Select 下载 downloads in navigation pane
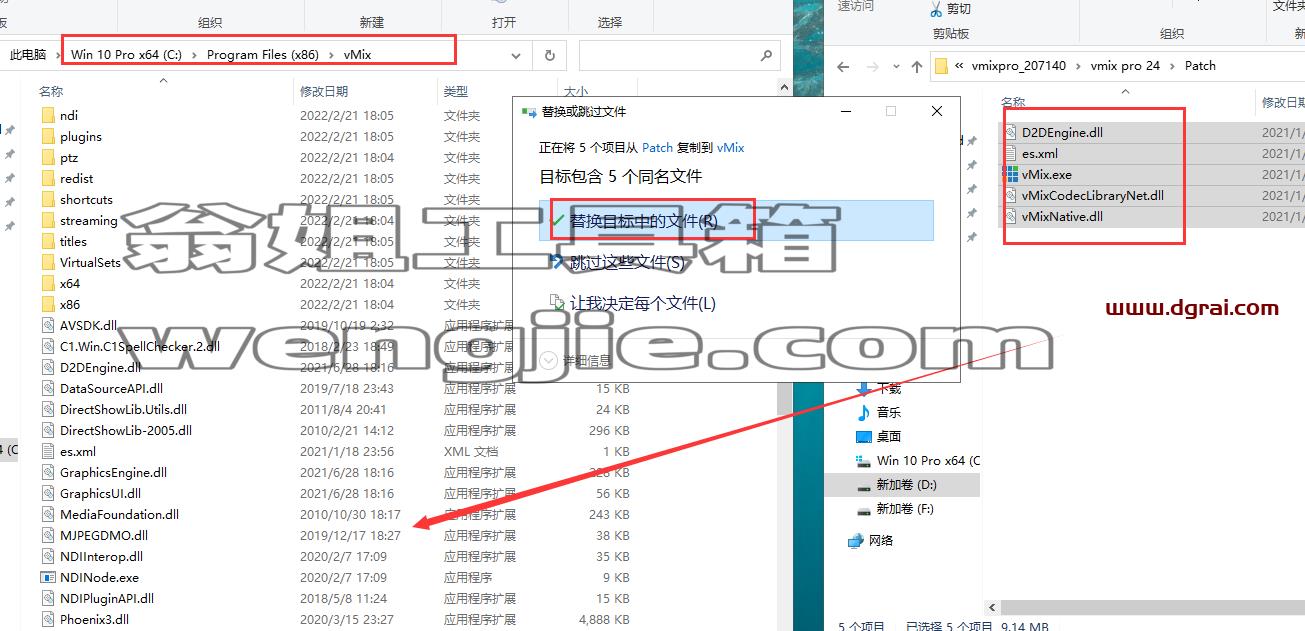The height and width of the screenshot is (631, 1305). click(x=879, y=389)
